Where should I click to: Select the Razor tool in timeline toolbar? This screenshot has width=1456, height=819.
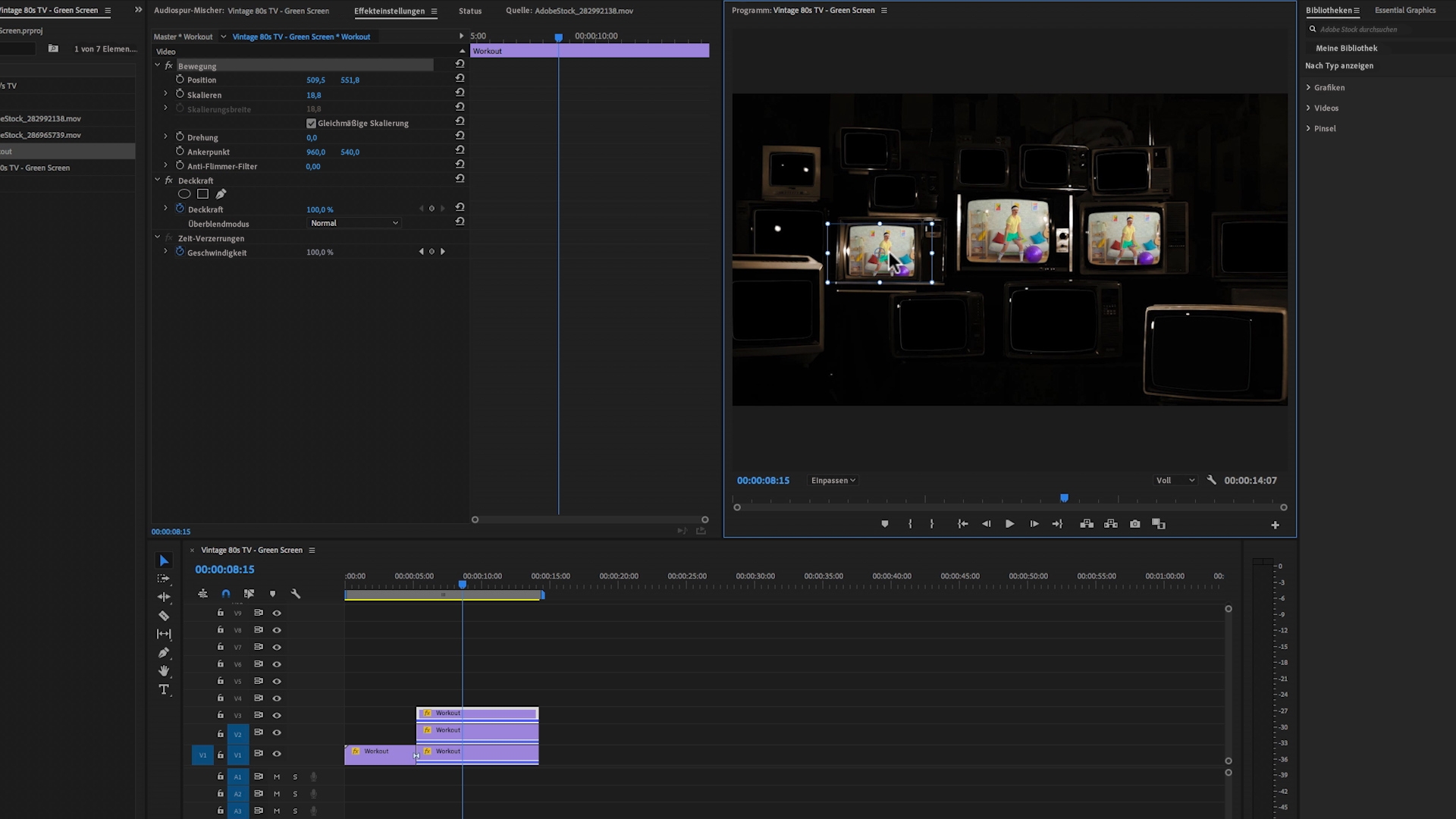[164, 616]
